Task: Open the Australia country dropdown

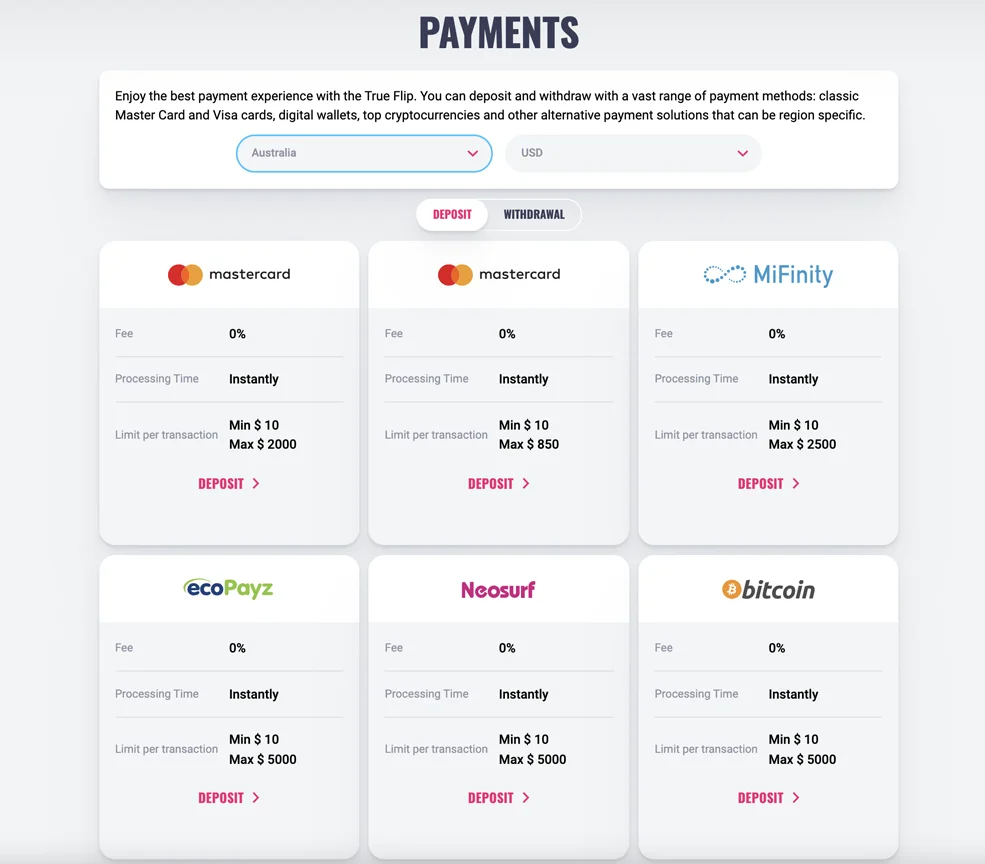Action: click(364, 153)
